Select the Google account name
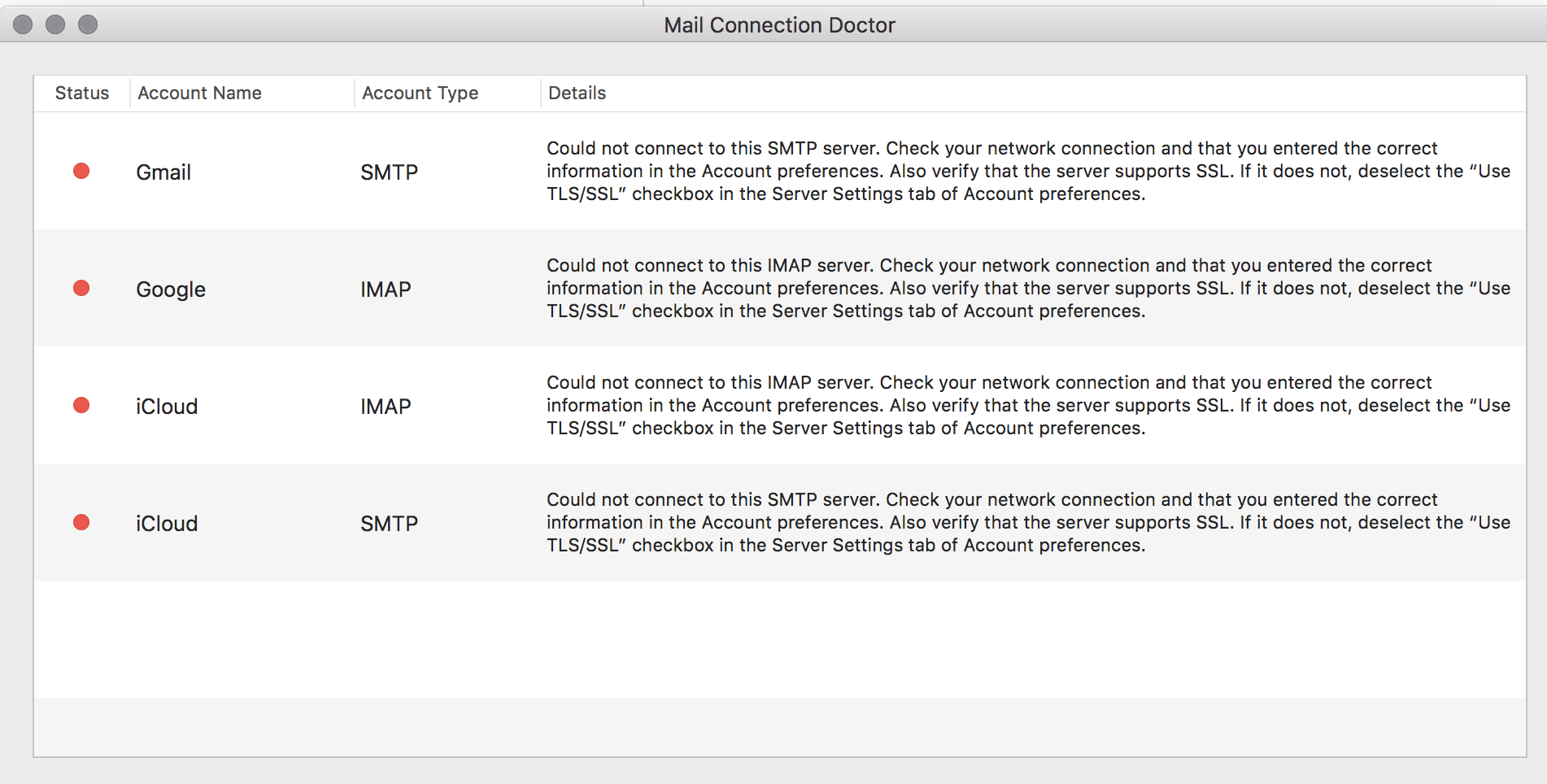Viewport: 1547px width, 784px height. pos(171,290)
